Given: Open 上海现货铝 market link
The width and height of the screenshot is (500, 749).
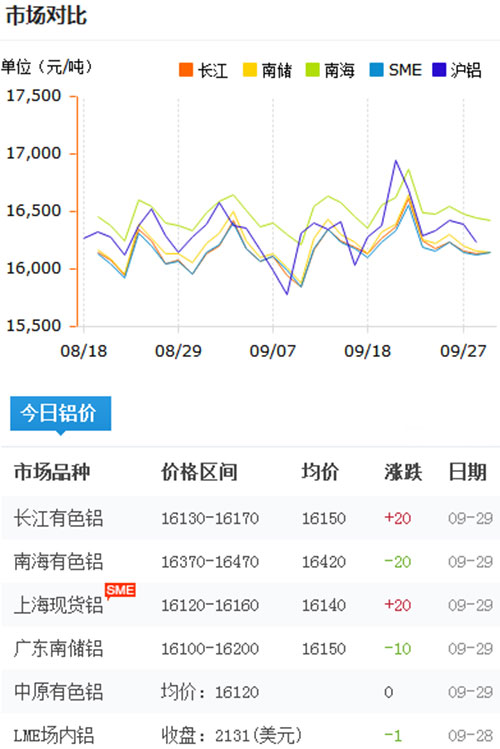Looking at the screenshot, I should (x=58, y=605).
